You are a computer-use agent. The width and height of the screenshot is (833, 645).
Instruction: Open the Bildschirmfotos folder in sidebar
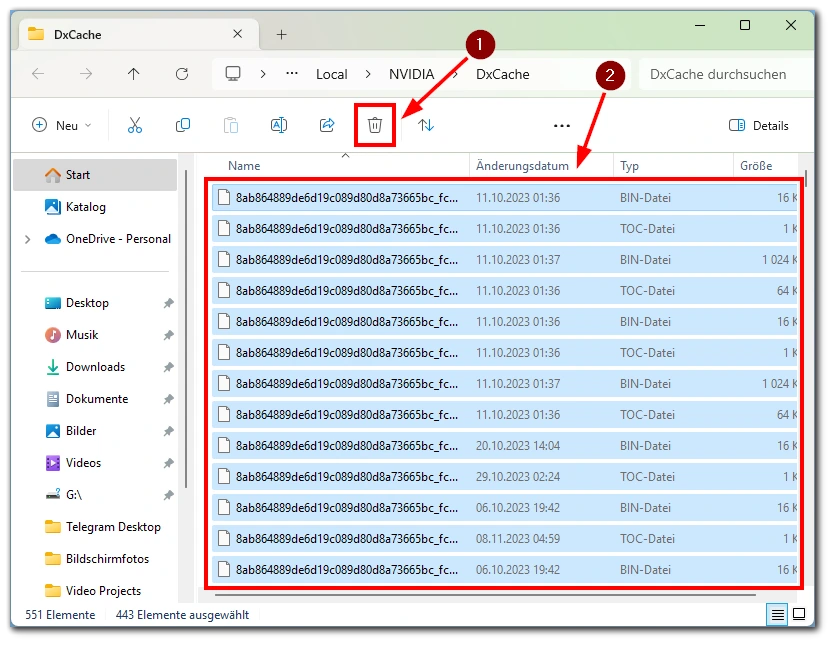[95, 558]
